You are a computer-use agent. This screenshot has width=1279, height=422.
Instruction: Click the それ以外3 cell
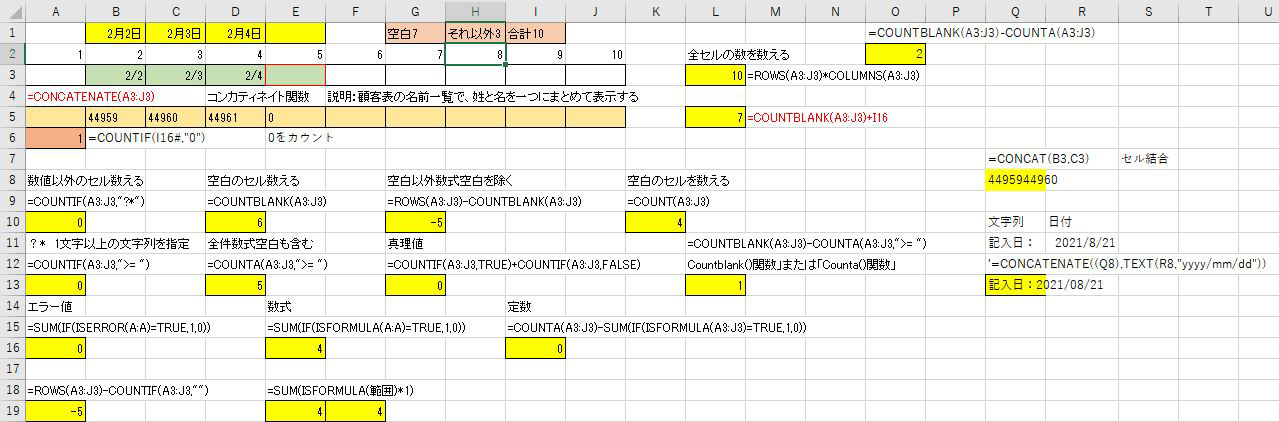[475, 33]
